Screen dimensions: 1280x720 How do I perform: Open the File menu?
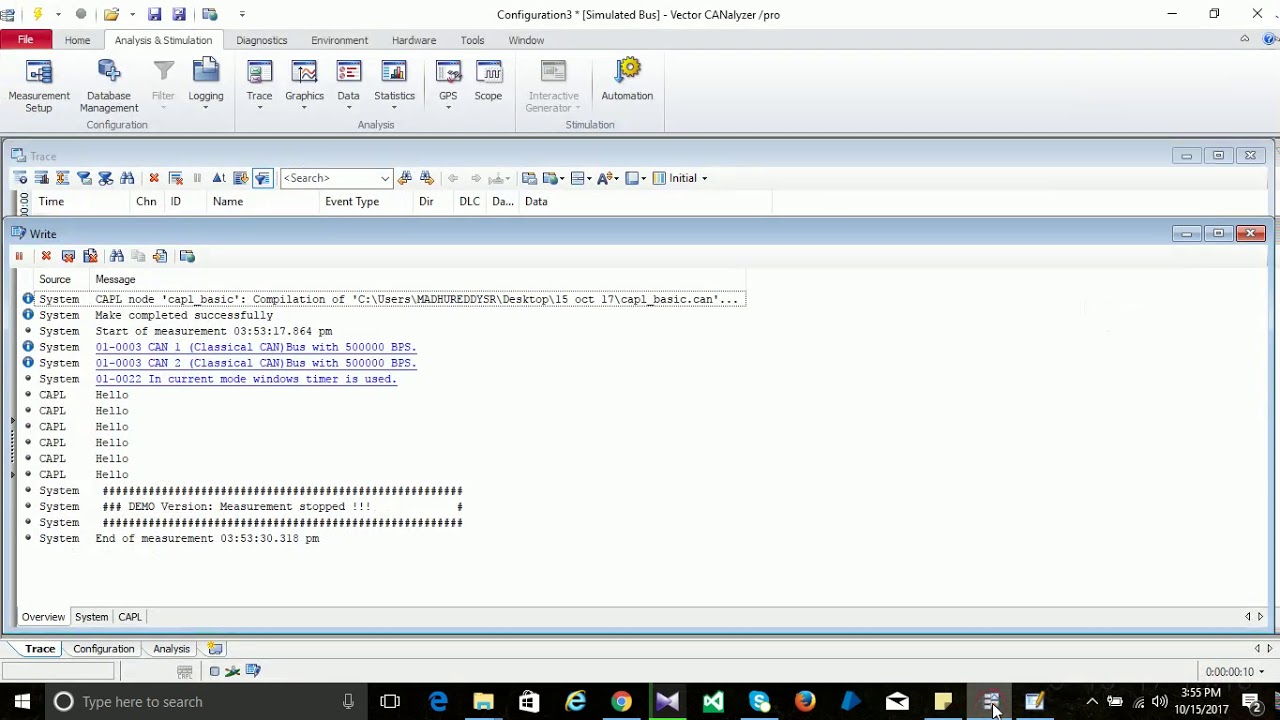(26, 40)
